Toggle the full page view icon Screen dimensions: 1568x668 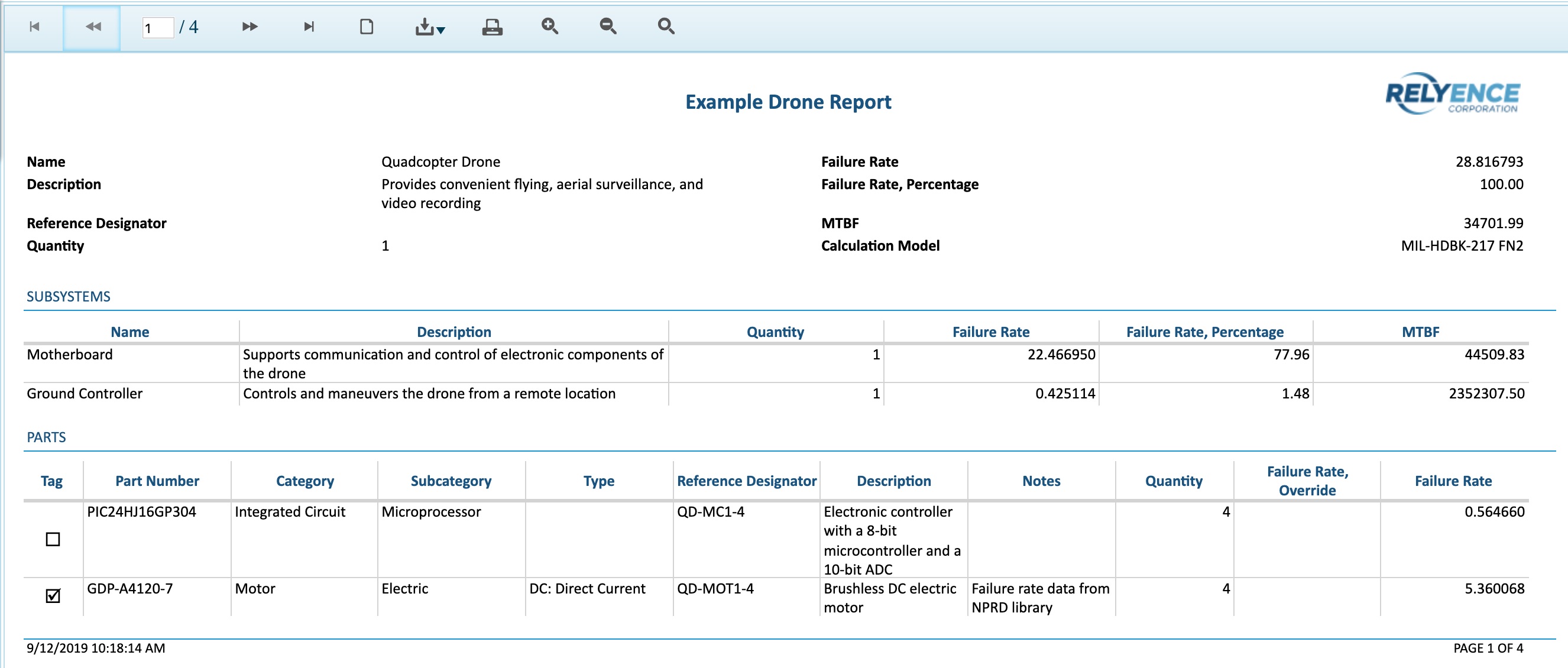(x=367, y=27)
